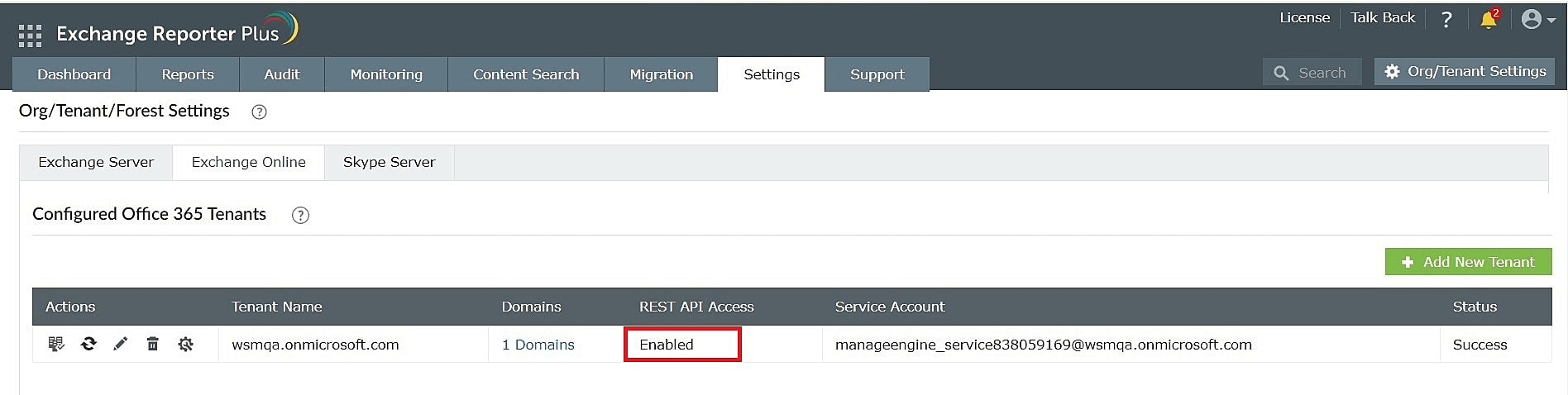Screen dimensions: 1568x395
Task: Delete the tenant using trash icon
Action: [x=153, y=344]
